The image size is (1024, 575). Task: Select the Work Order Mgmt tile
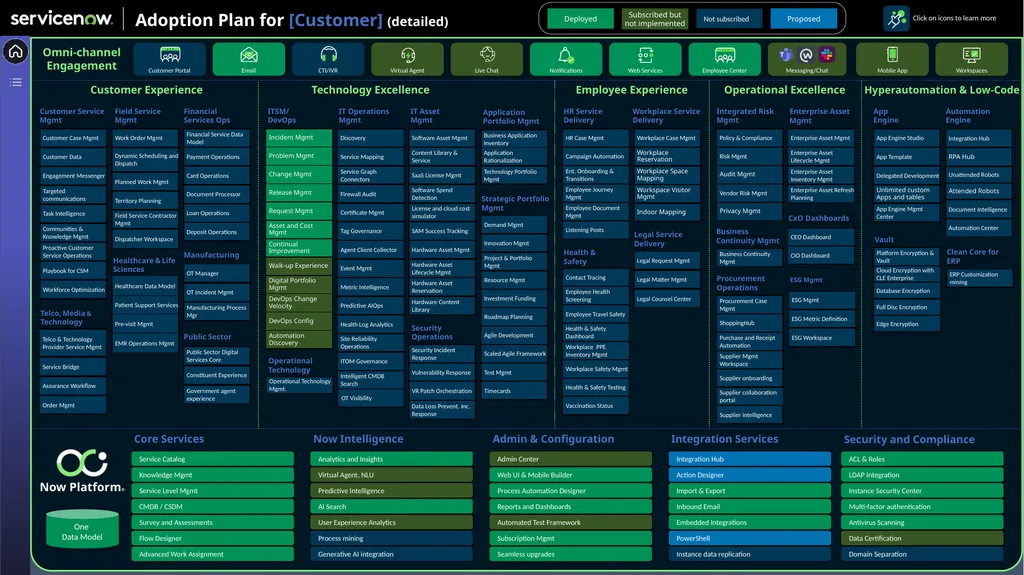pyautogui.click(x=145, y=138)
